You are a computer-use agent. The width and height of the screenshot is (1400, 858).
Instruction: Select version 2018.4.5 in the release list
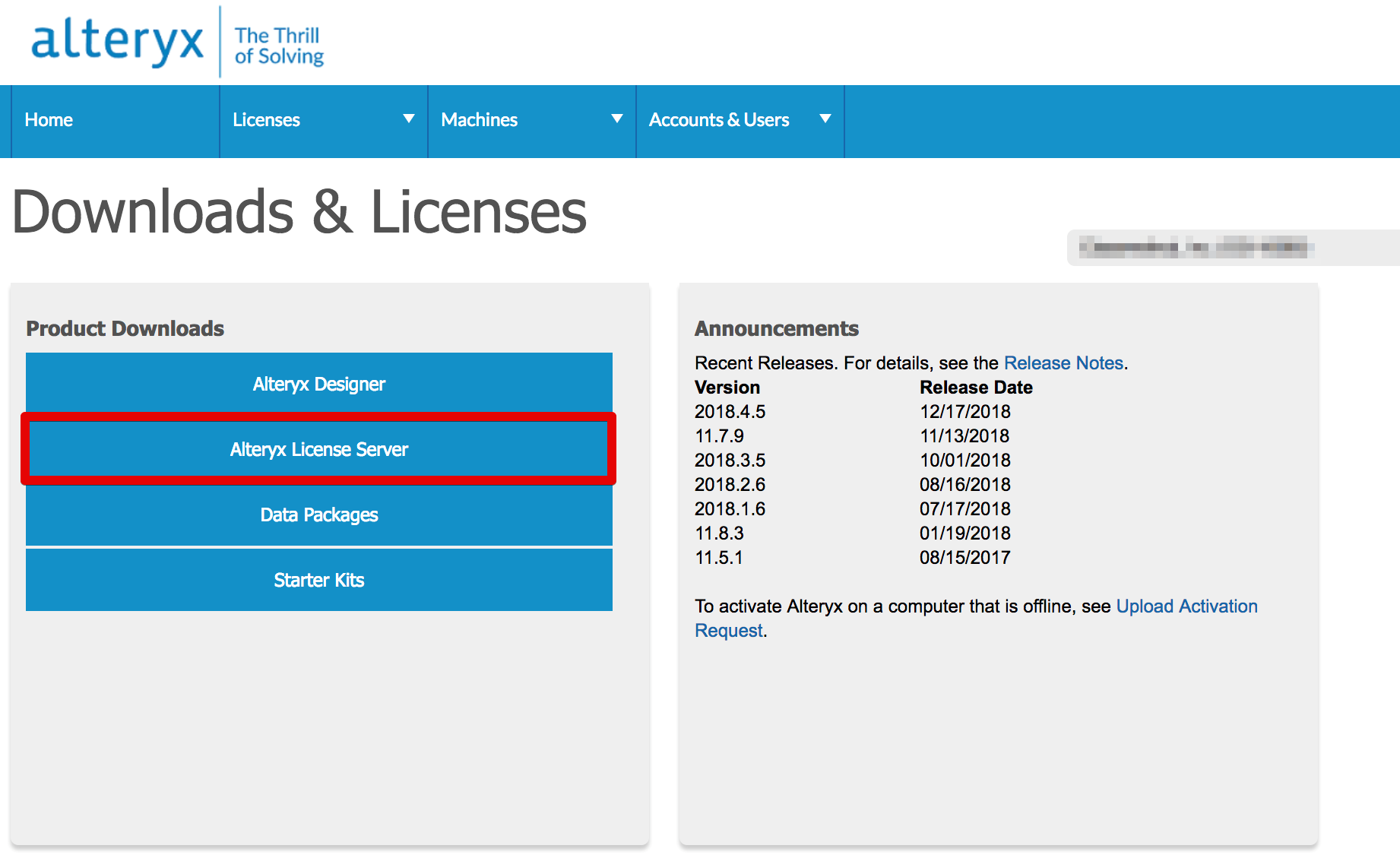(730, 412)
